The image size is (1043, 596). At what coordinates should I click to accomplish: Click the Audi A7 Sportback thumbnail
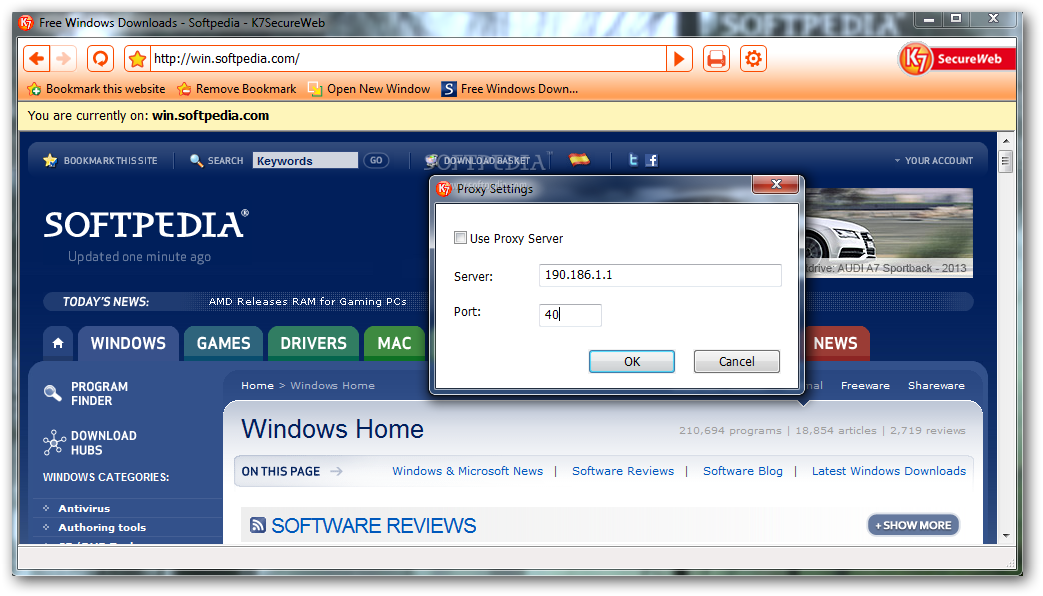[889, 233]
